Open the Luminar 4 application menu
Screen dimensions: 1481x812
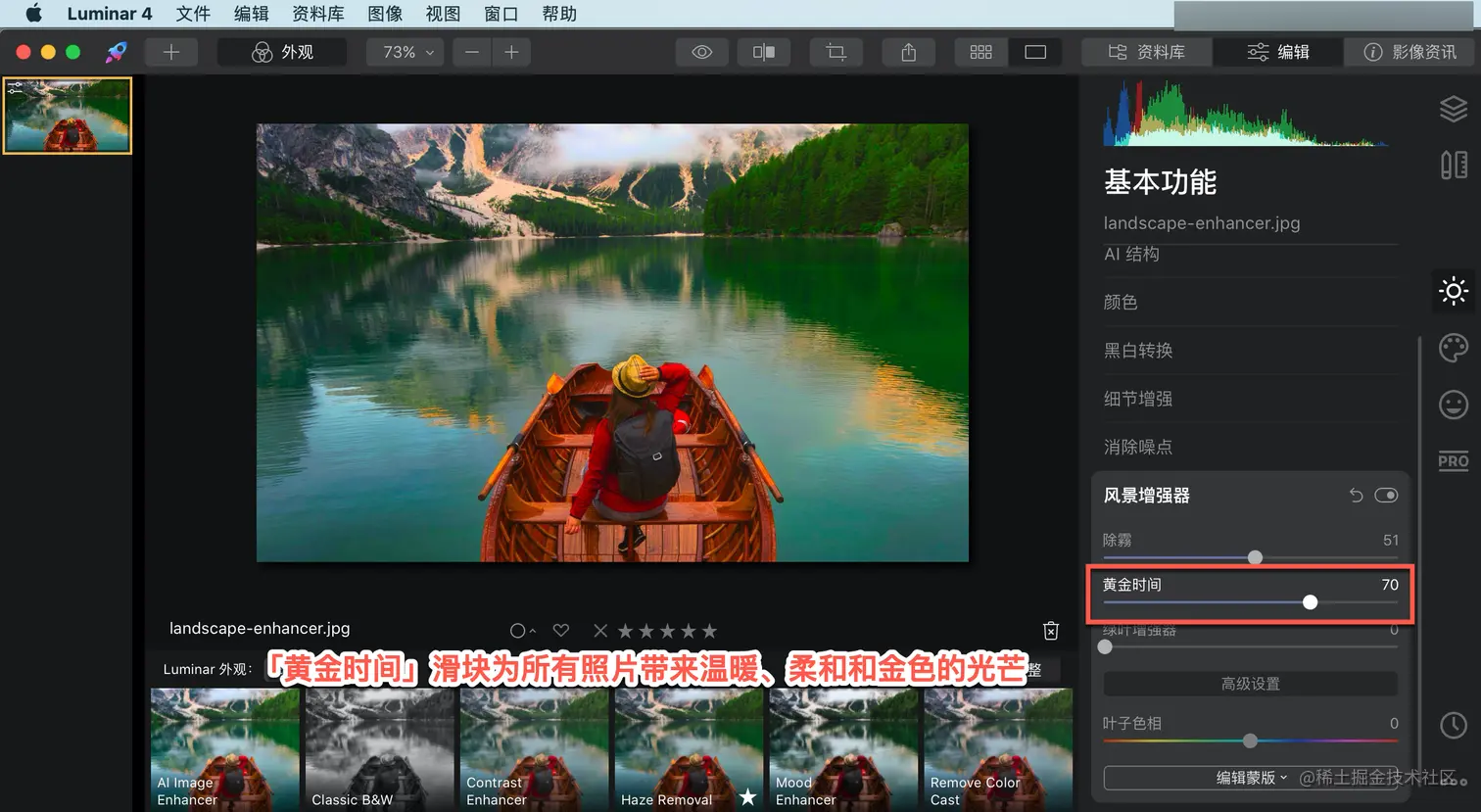110,14
